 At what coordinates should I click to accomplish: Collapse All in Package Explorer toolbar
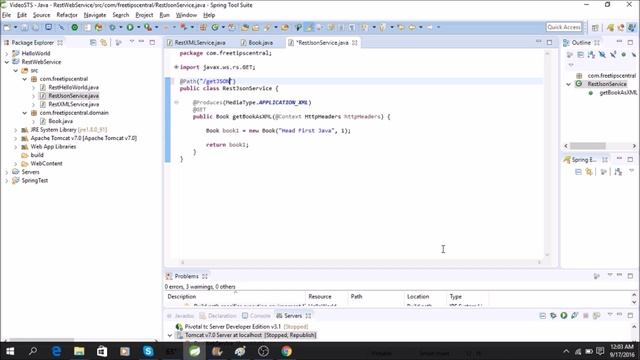93,42
